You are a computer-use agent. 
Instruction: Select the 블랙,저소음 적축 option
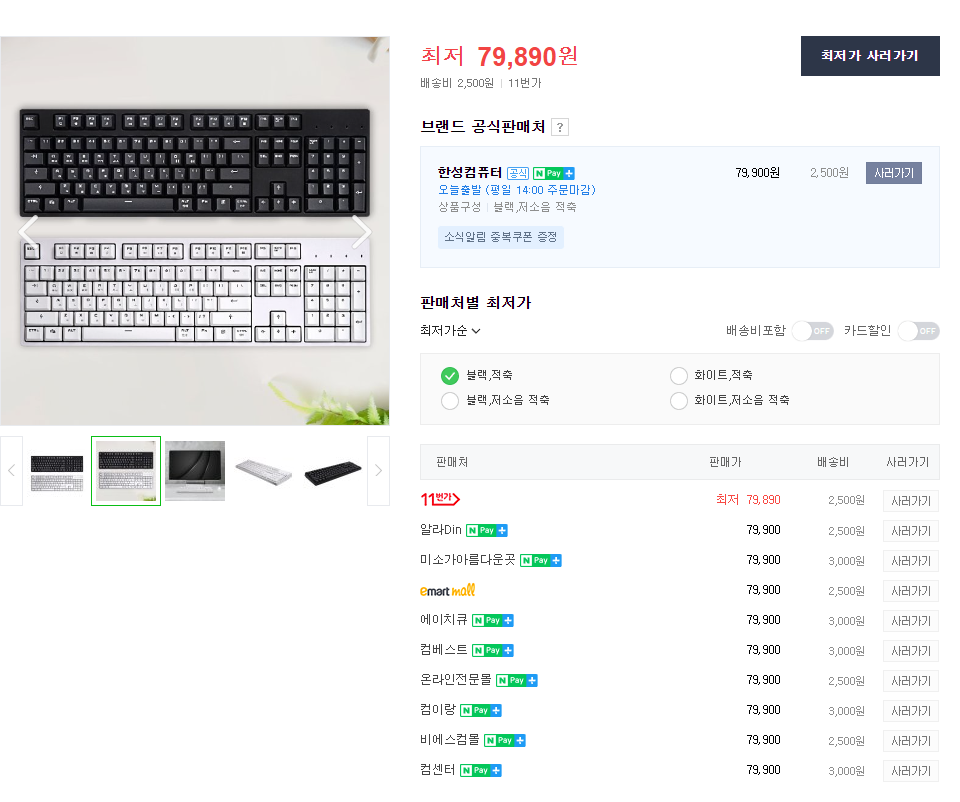pyautogui.click(x=495, y=400)
